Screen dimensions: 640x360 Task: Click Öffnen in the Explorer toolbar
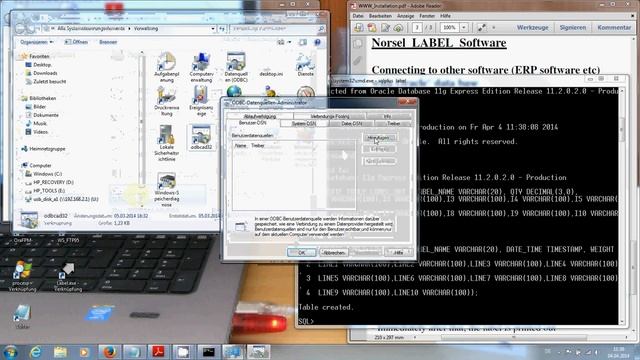(x=76, y=42)
